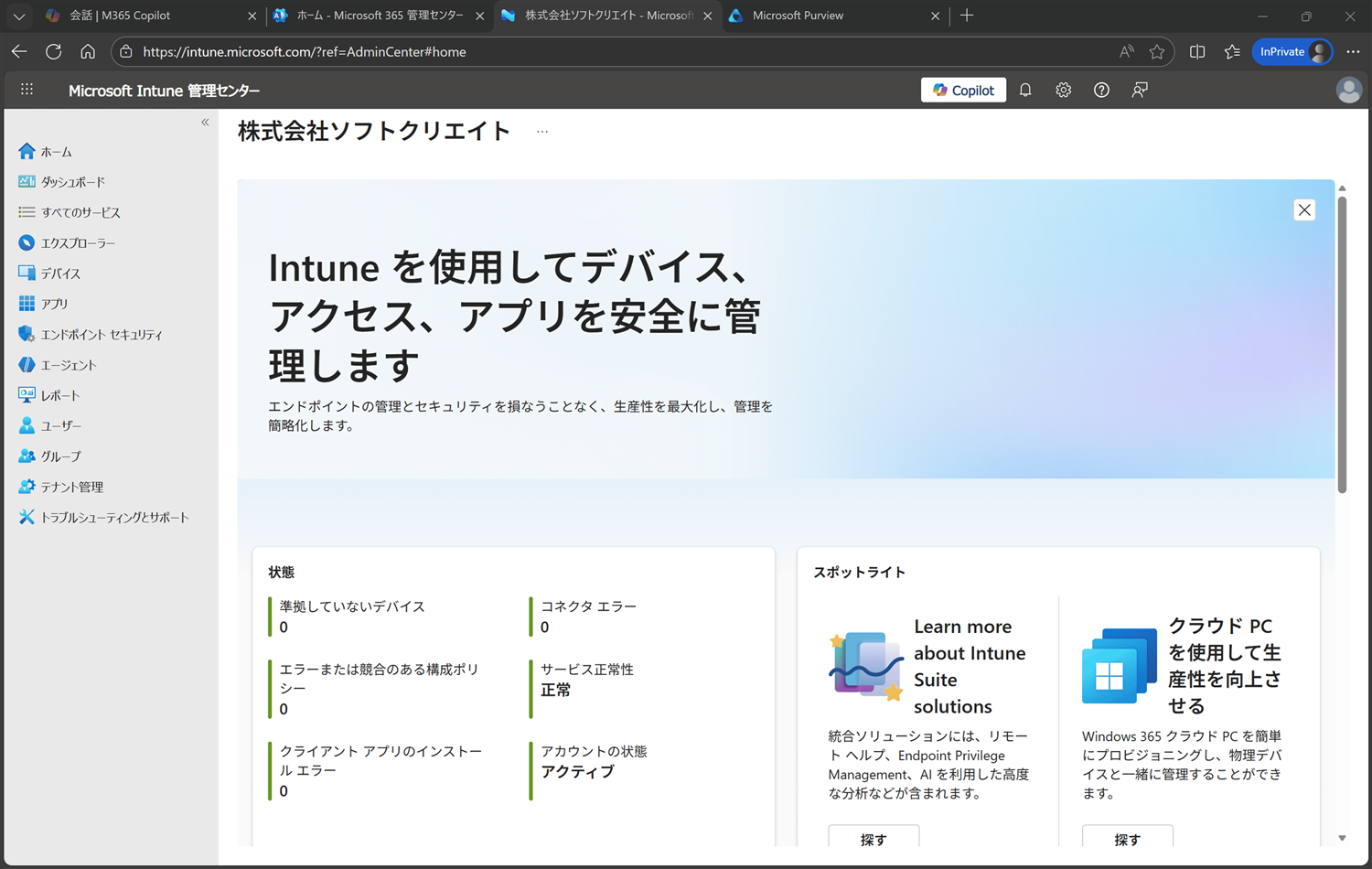Viewport: 1372px width, 869px height.
Task: Open the help question mark icon
Action: [1101, 90]
